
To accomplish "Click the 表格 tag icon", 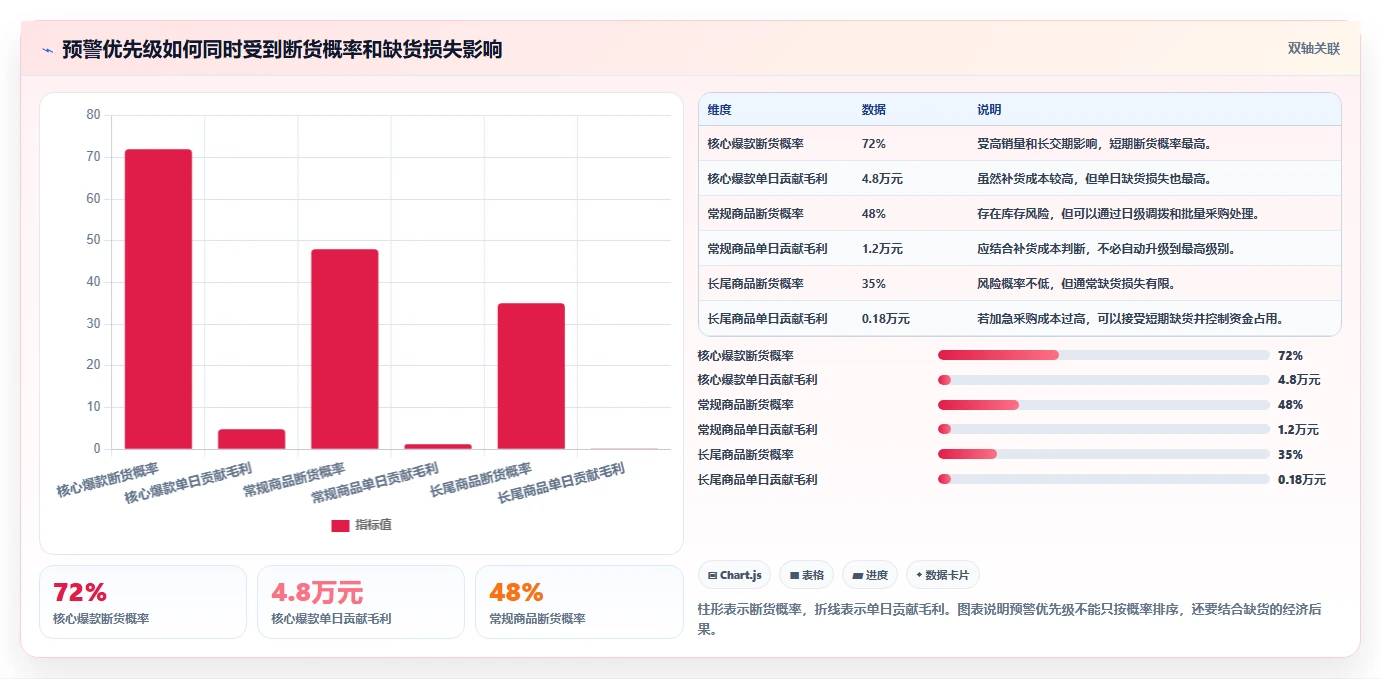I will tap(794, 575).
